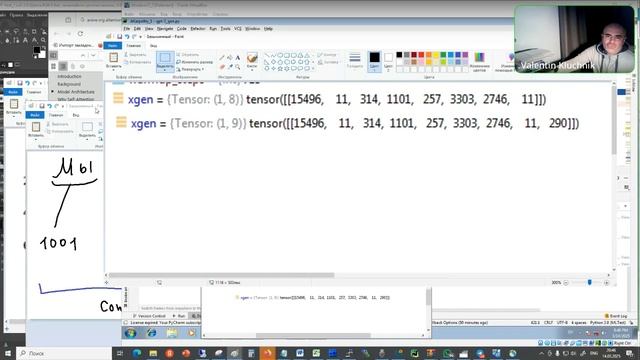This screenshot has height=360, width=640.
Task: Click the zoom out minus in Paint
Action: [566, 282]
